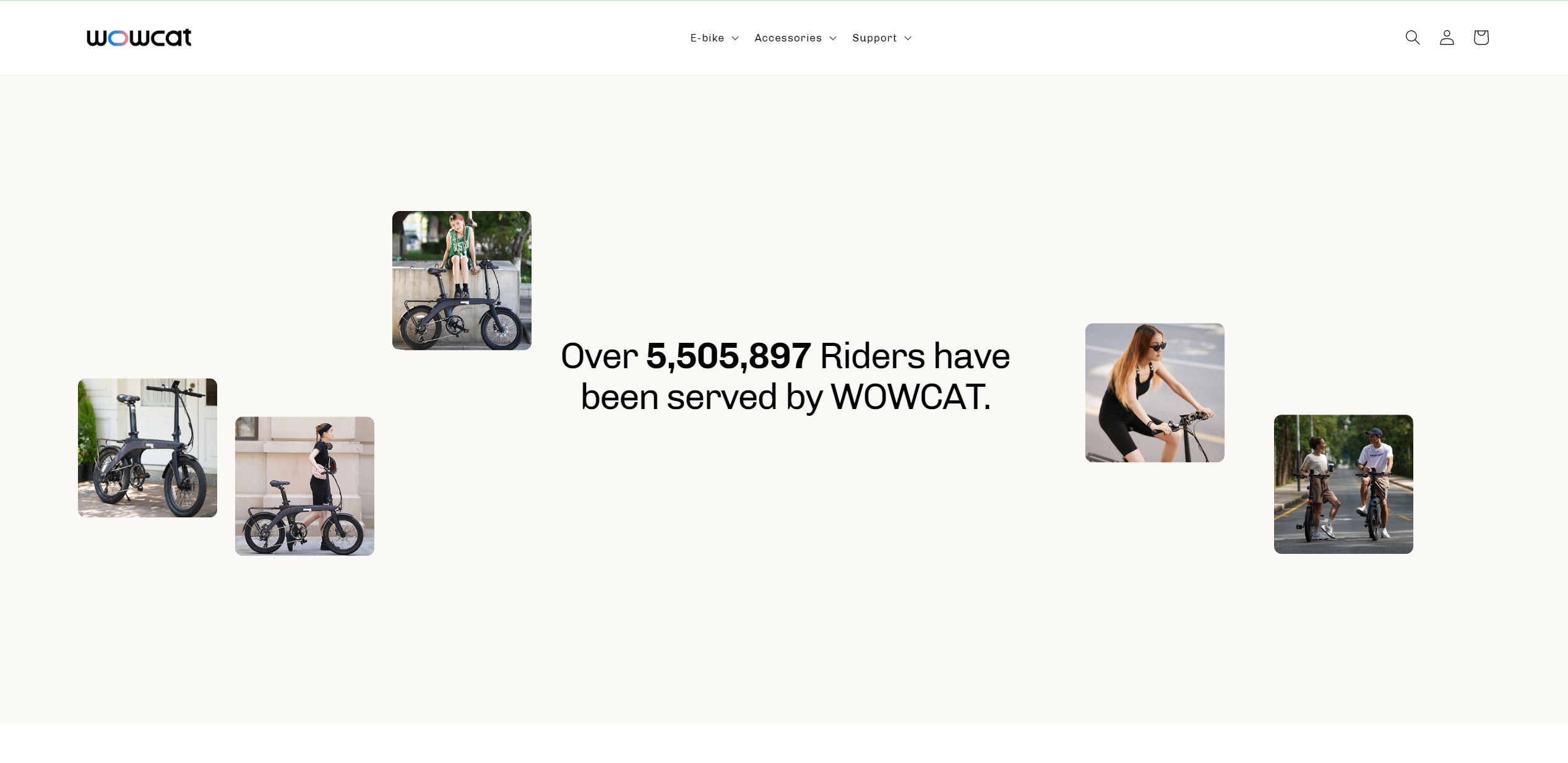Image resolution: width=1568 pixels, height=763 pixels.
Task: Expand the E-bike chevron arrow
Action: (735, 38)
